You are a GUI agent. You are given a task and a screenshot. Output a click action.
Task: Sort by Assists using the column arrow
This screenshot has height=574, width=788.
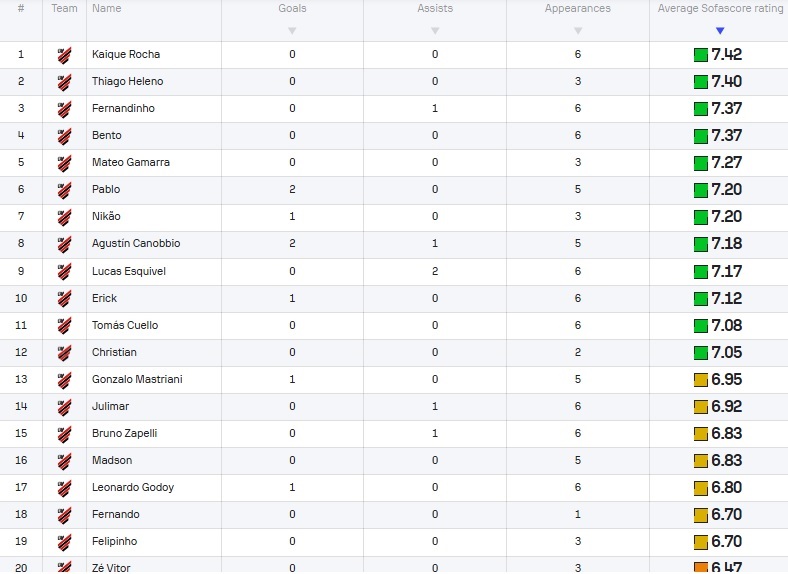[435, 31]
